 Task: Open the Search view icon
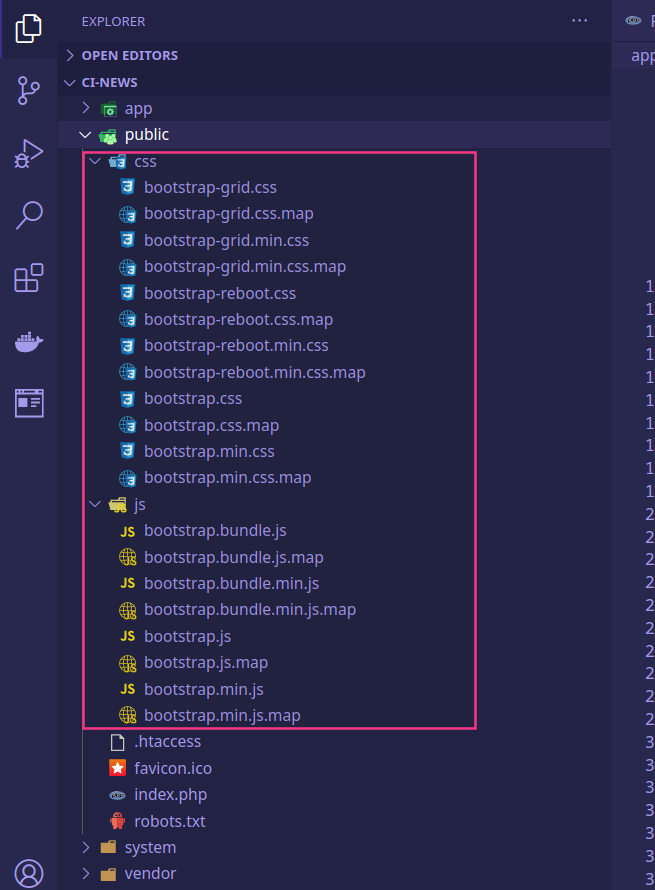click(29, 215)
